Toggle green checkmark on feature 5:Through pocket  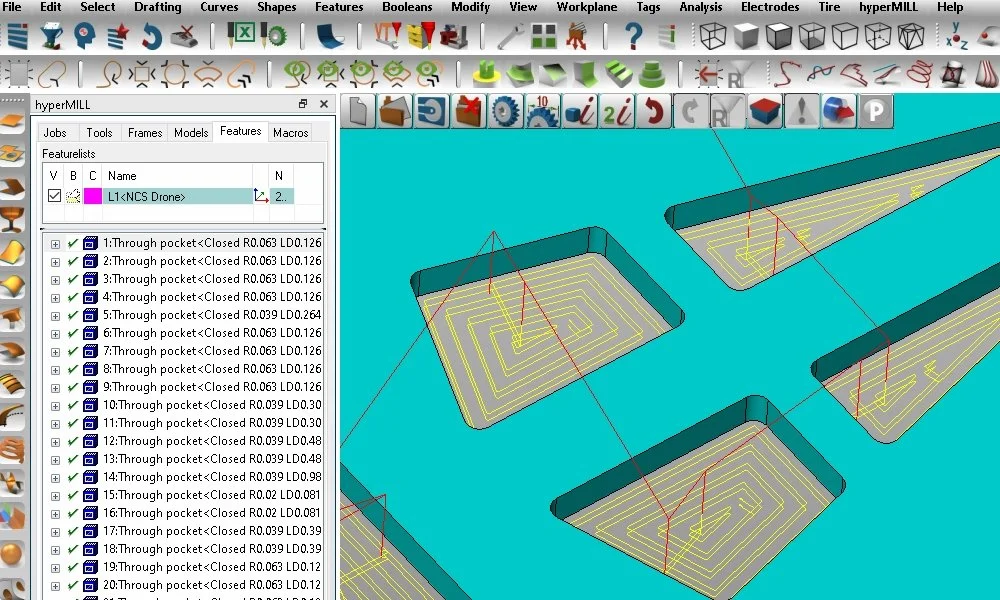click(x=73, y=315)
